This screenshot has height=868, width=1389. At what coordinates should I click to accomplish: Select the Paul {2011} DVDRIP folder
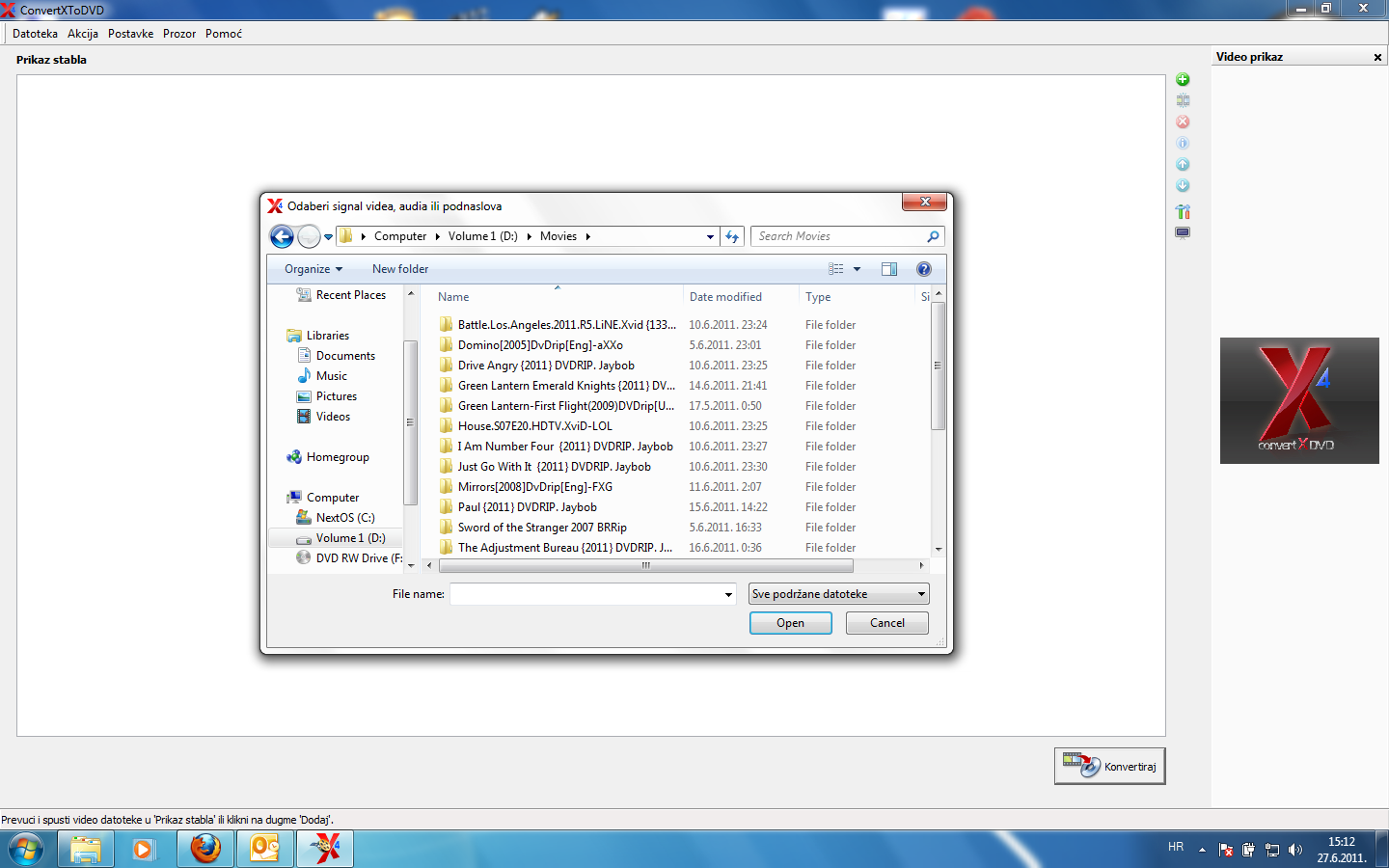click(x=527, y=507)
